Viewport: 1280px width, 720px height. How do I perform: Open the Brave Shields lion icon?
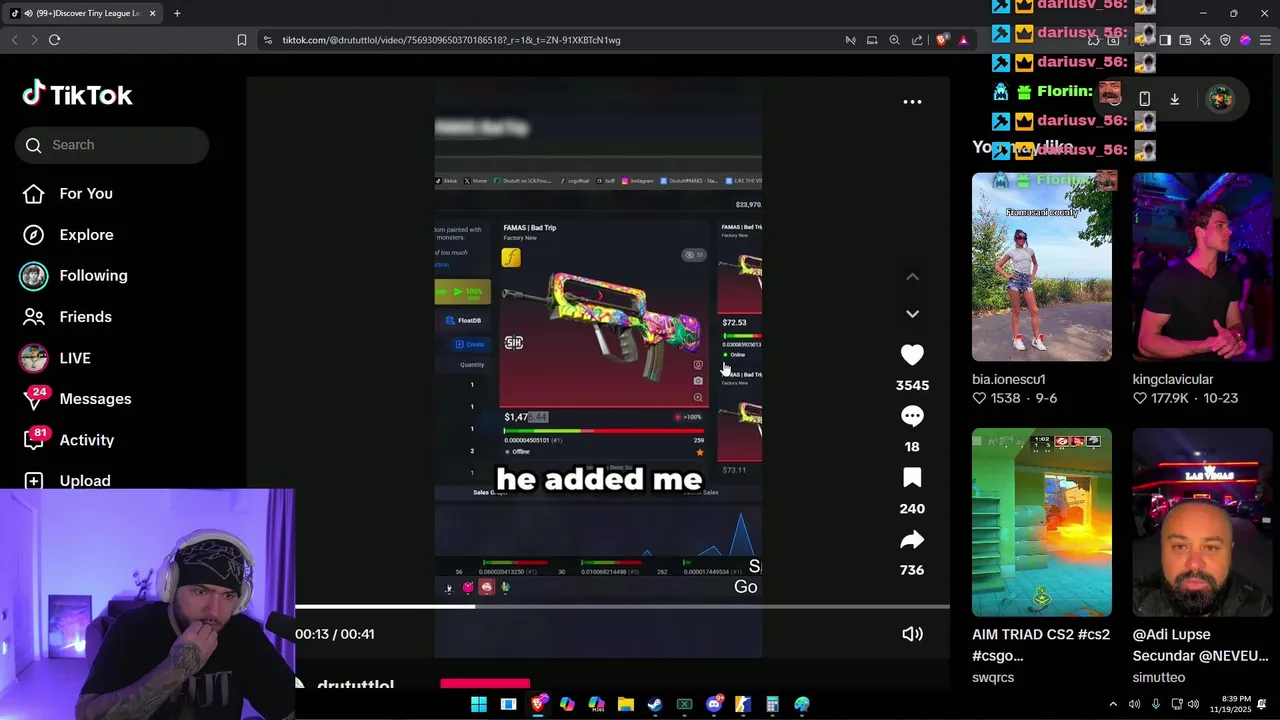pyautogui.click(x=942, y=40)
